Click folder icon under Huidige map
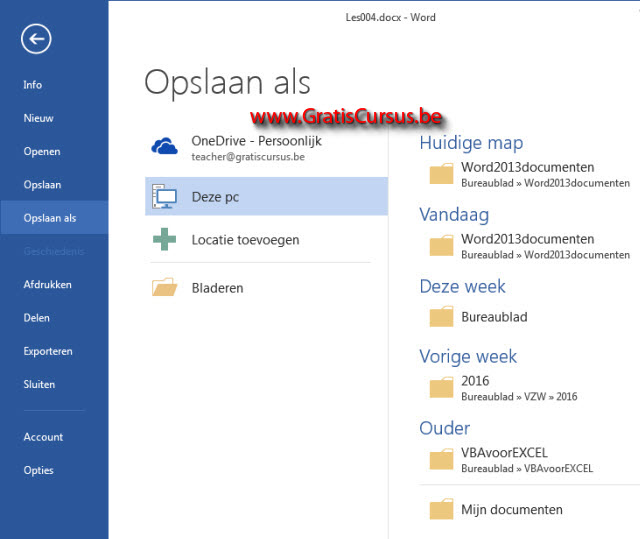Viewport: 640px width, 539px height. pos(441,174)
